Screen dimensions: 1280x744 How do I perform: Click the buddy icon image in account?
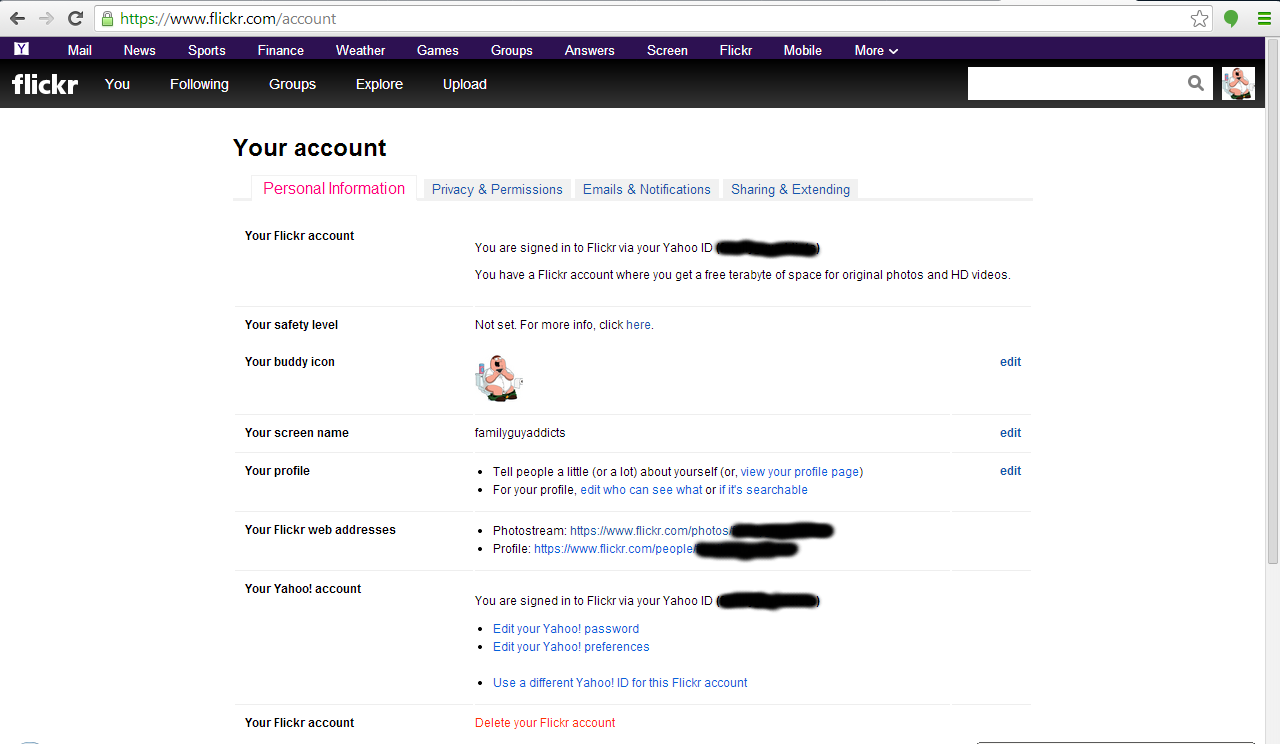[x=498, y=378]
